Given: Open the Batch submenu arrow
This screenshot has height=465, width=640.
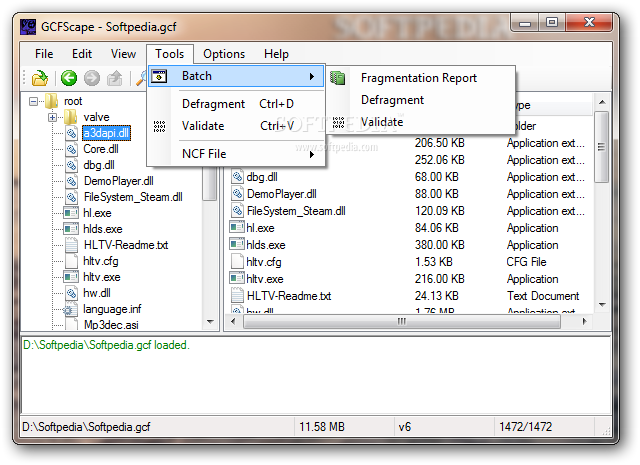Looking at the screenshot, I should [312, 76].
